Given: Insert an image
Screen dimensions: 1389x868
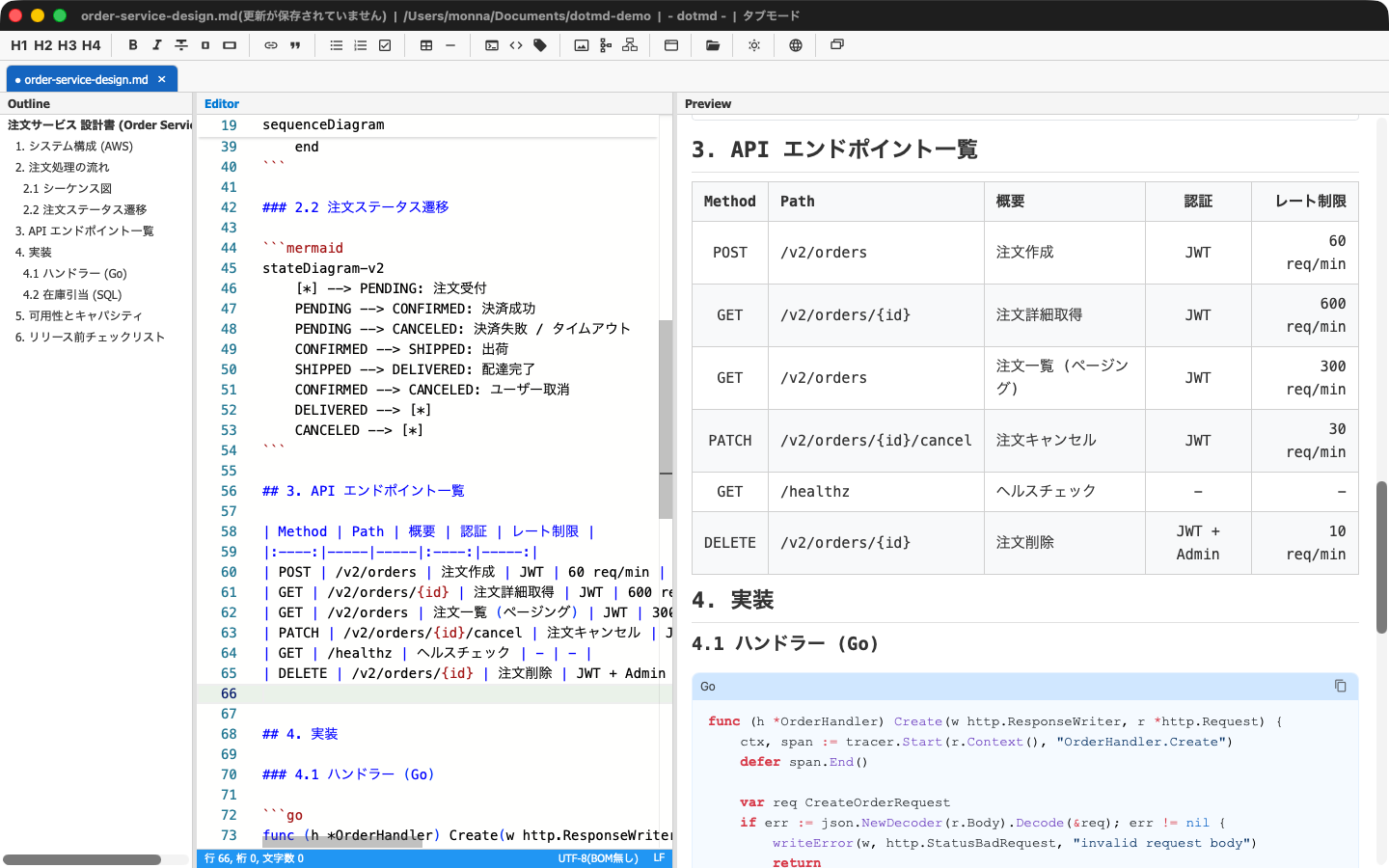Looking at the screenshot, I should point(582,45).
